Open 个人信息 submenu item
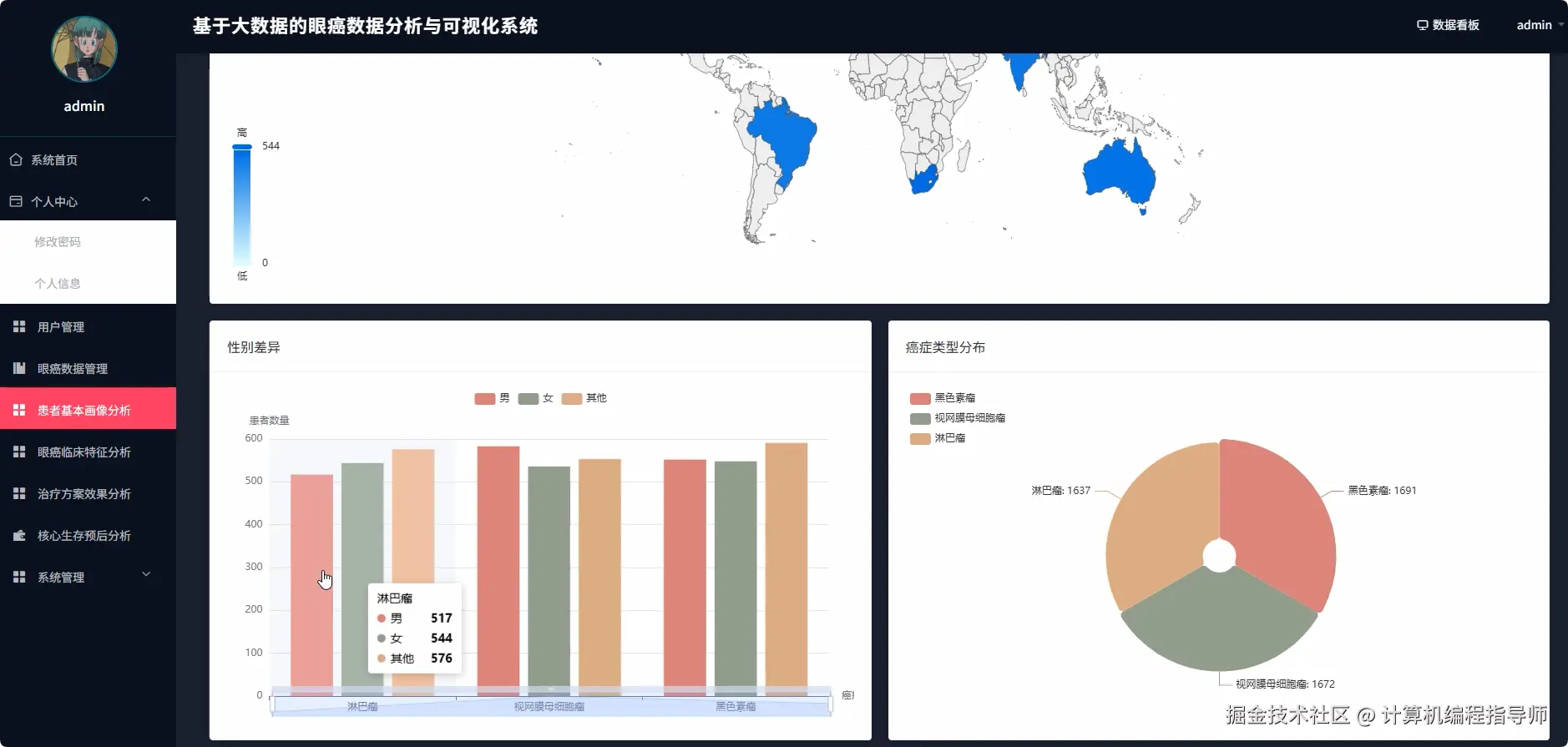1568x747 pixels. point(88,283)
